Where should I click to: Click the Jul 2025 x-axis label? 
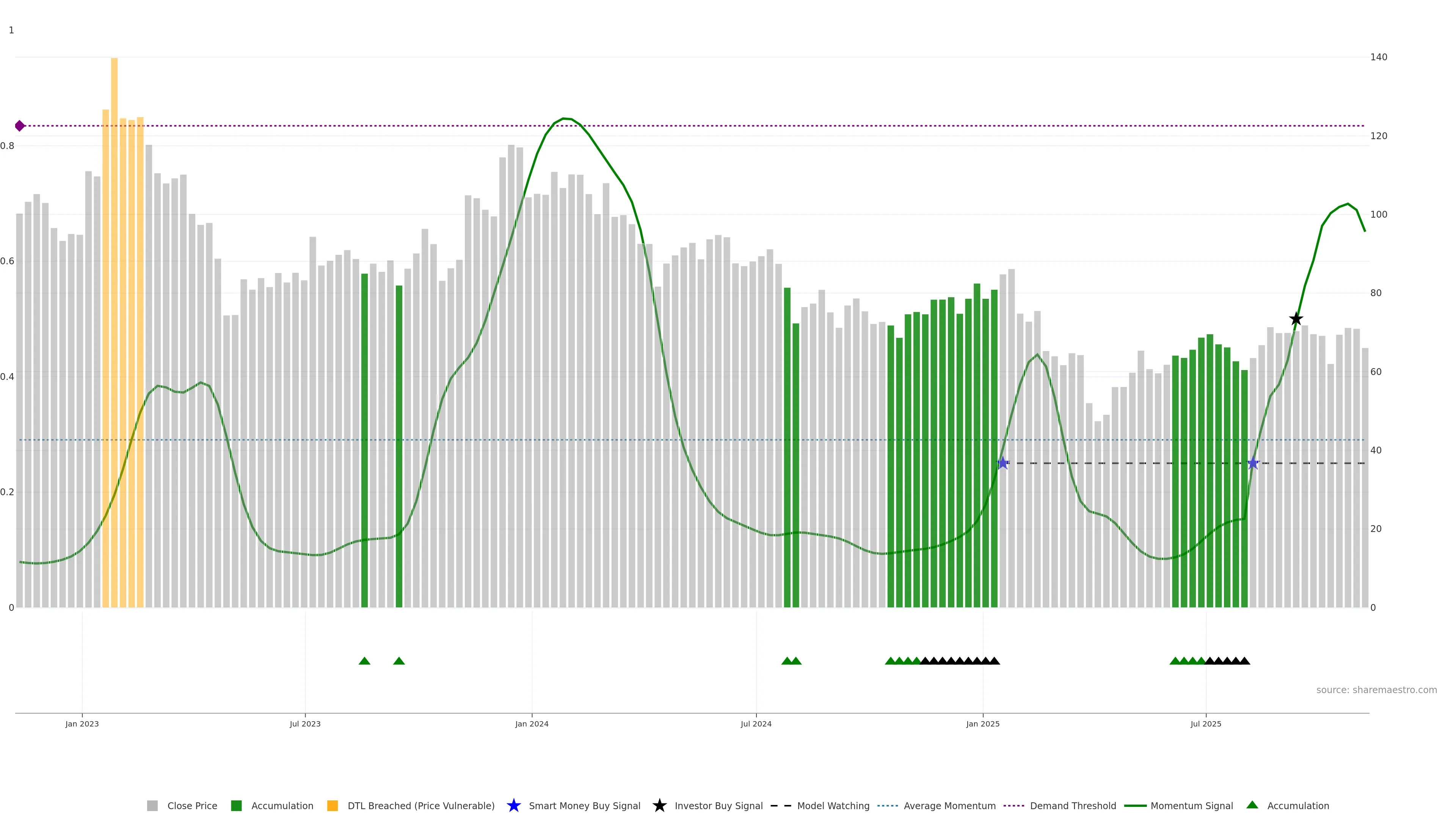tap(1206, 723)
